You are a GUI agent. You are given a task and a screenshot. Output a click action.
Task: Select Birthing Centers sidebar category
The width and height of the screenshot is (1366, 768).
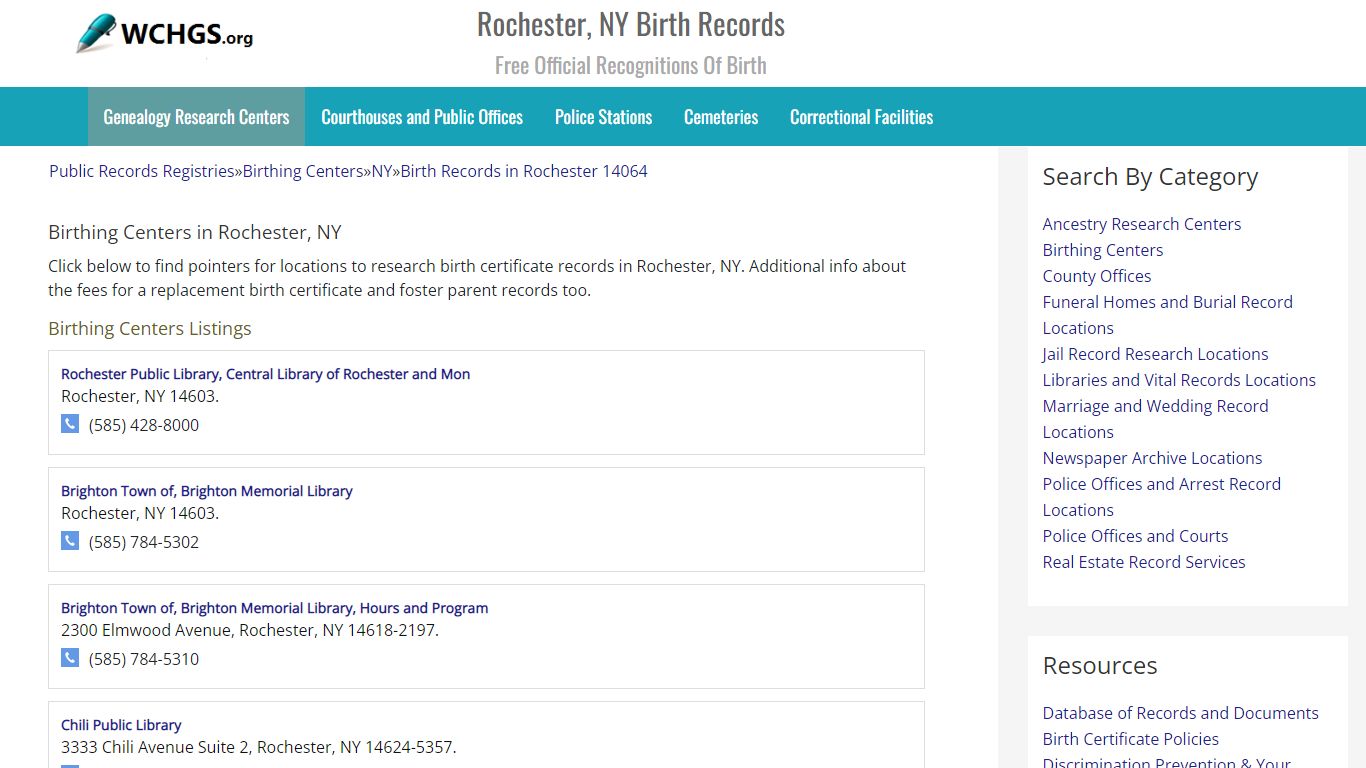[1103, 250]
